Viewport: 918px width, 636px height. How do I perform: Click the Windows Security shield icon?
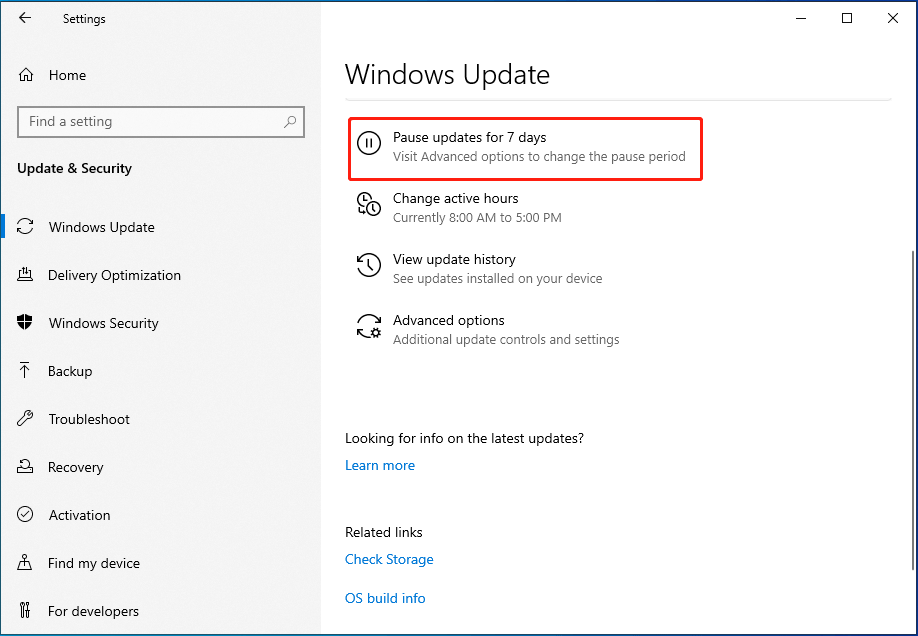click(25, 322)
